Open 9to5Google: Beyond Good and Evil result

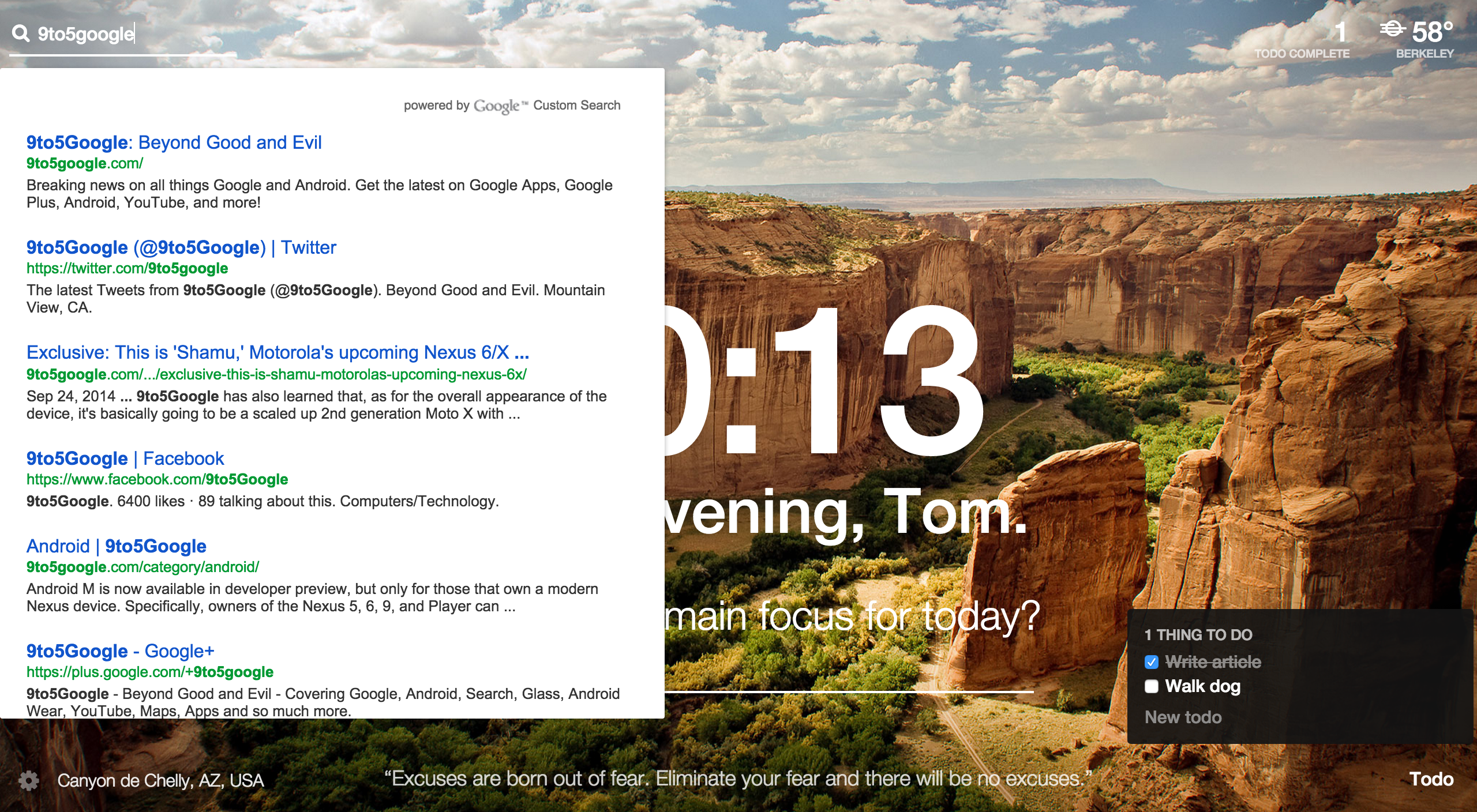(x=174, y=142)
